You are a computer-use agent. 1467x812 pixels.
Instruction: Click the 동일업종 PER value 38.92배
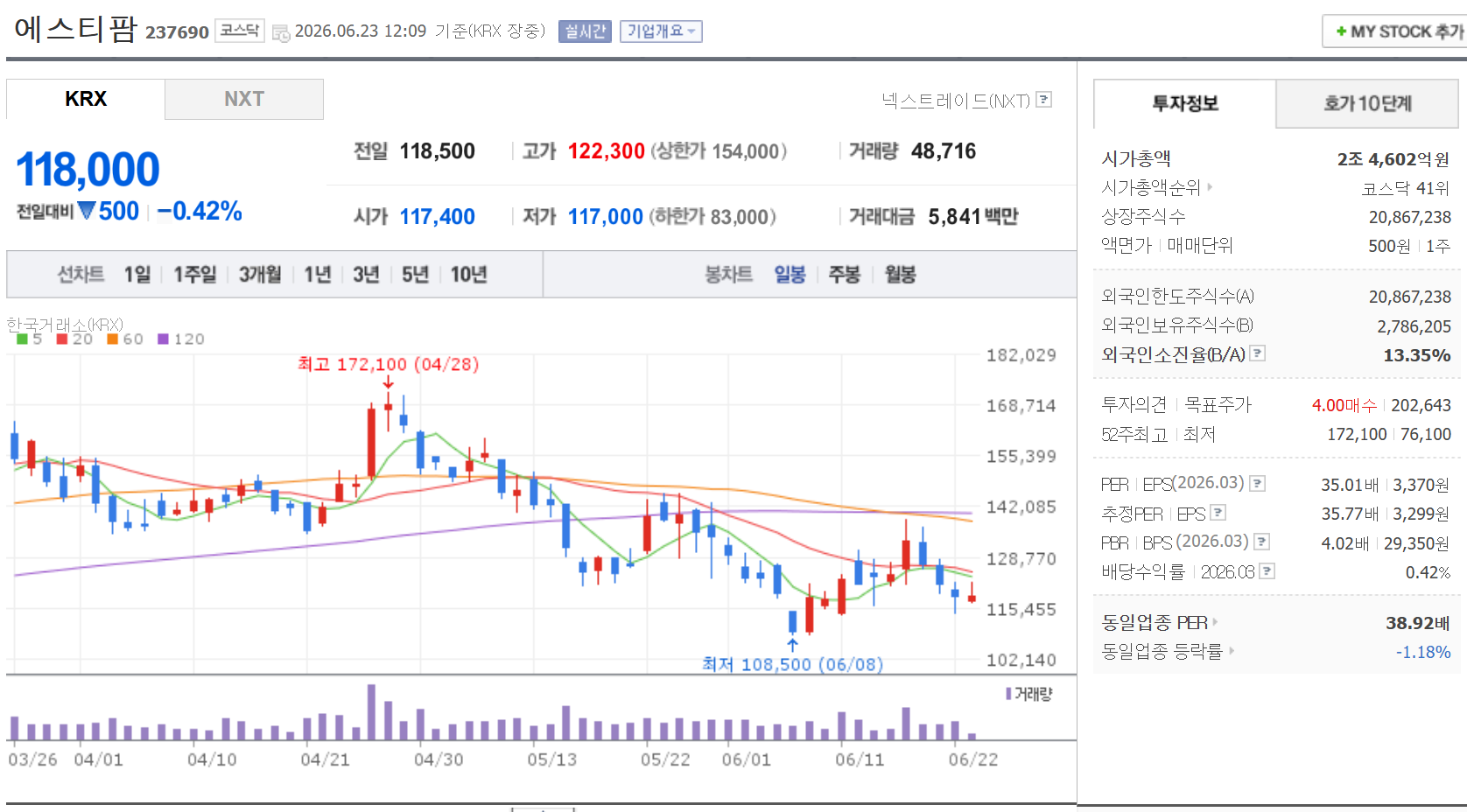click(1418, 623)
